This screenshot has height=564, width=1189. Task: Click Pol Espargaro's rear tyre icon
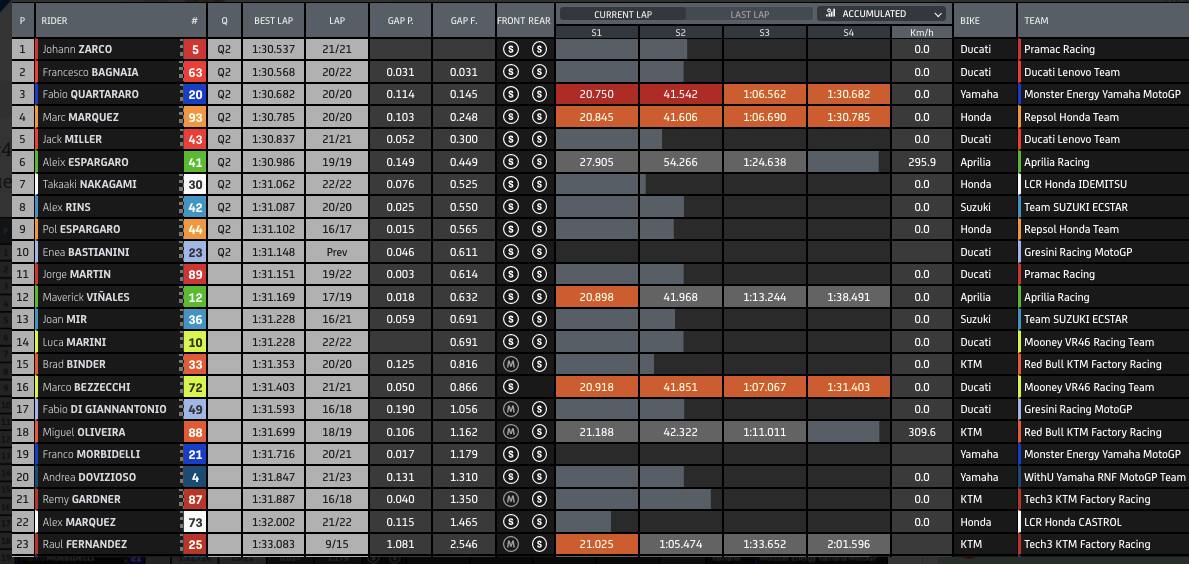click(x=539, y=230)
